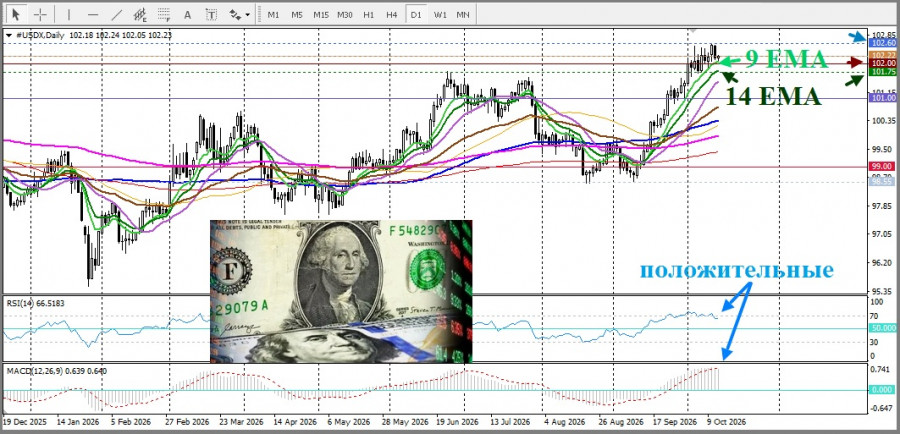Open the Arrows tool dropdown arrow
Viewport: 900px width, 434px height.
pos(247,15)
